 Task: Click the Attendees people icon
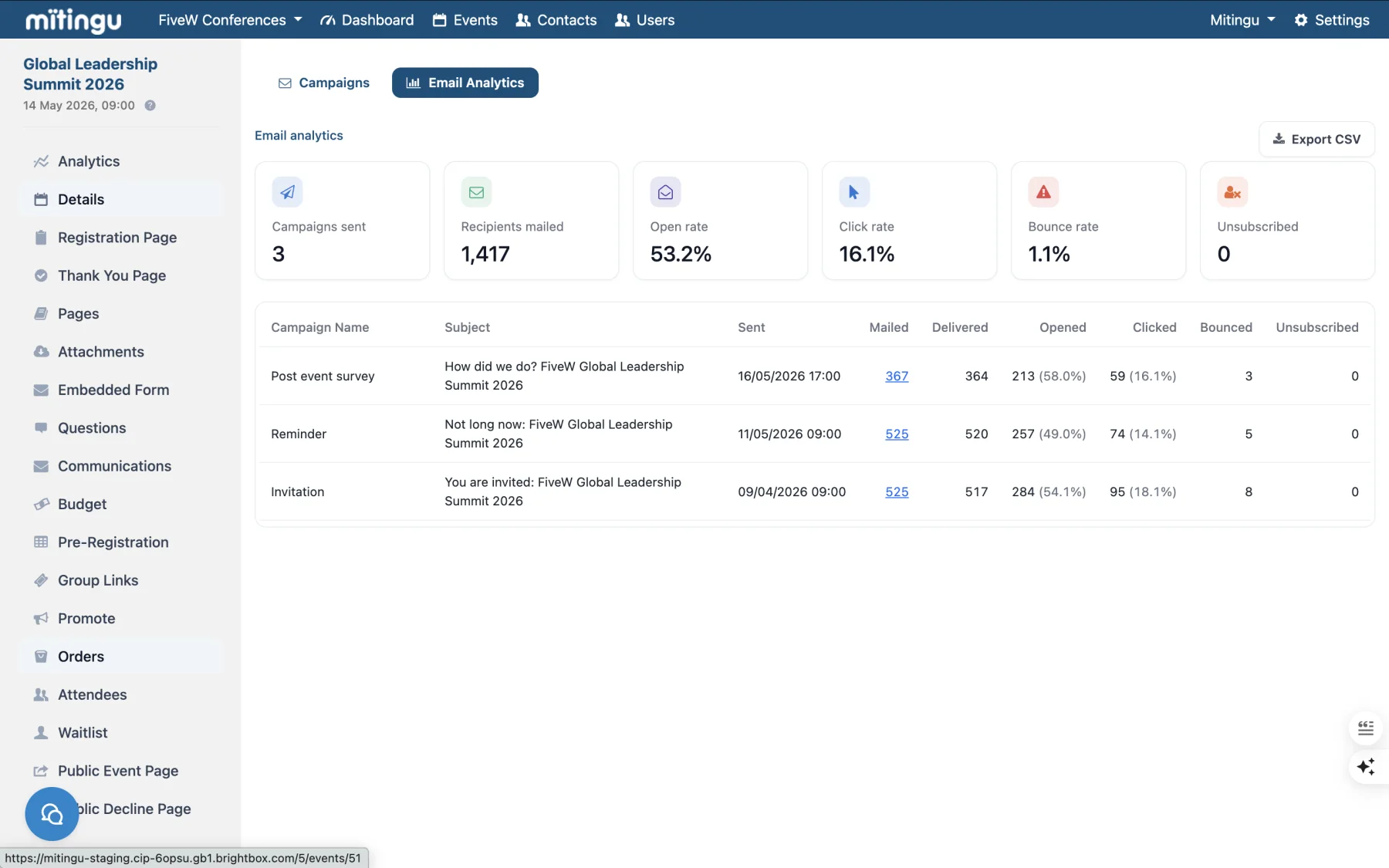pyautogui.click(x=41, y=694)
